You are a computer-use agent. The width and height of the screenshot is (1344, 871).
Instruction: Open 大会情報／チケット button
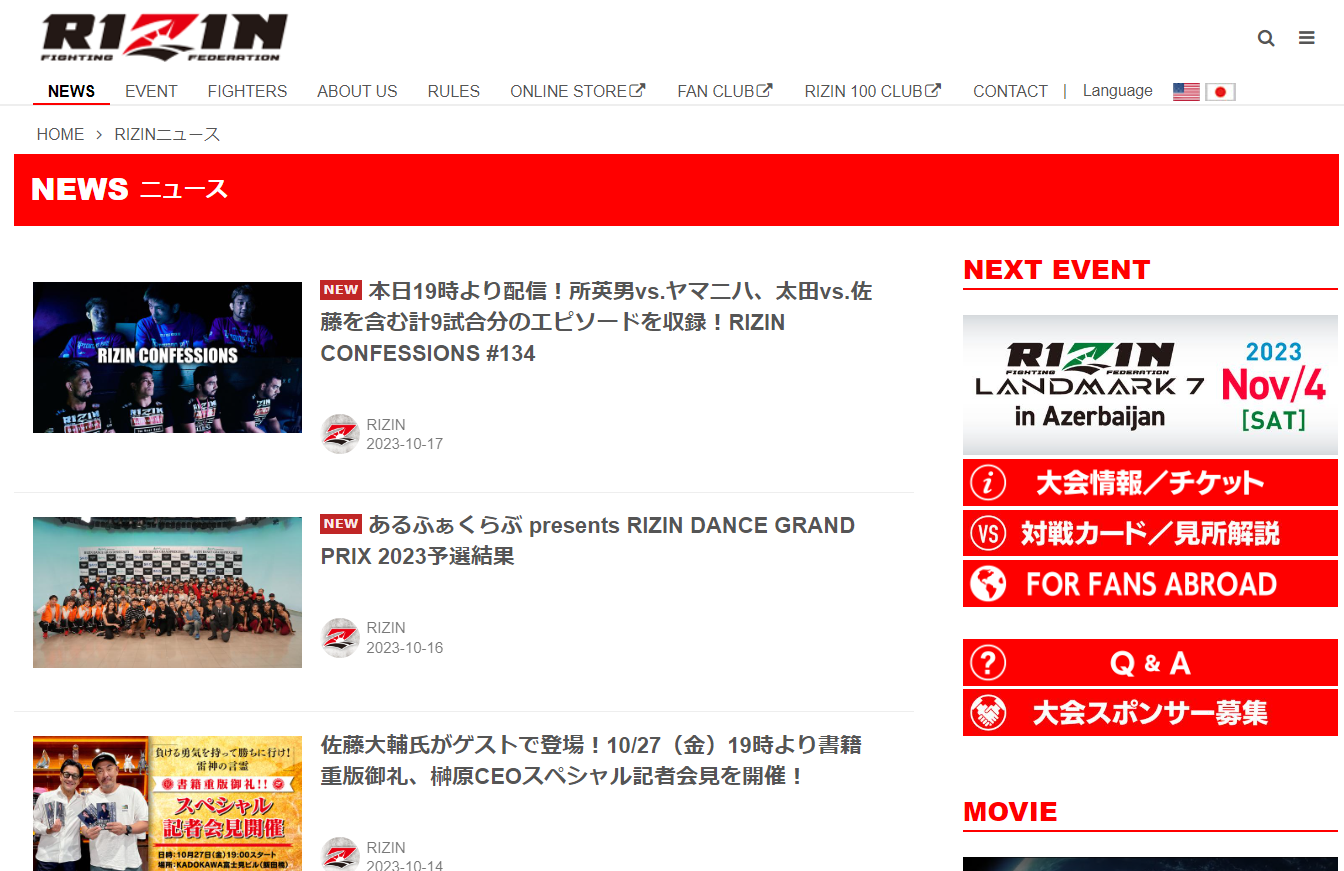[1150, 483]
